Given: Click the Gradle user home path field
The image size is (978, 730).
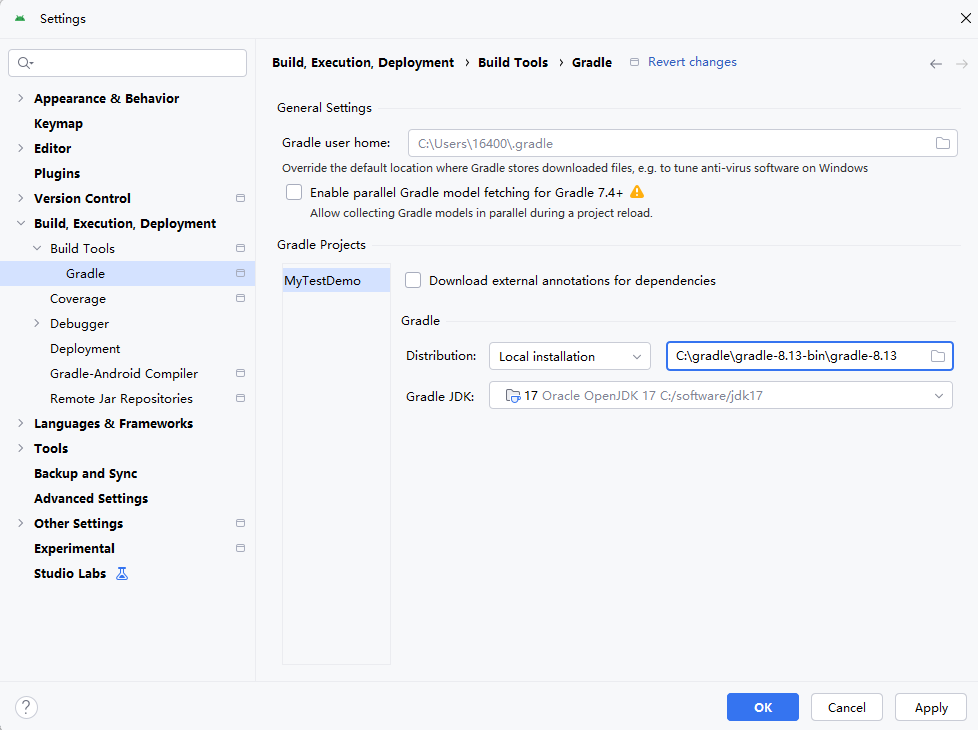Looking at the screenshot, I should tap(682, 144).
